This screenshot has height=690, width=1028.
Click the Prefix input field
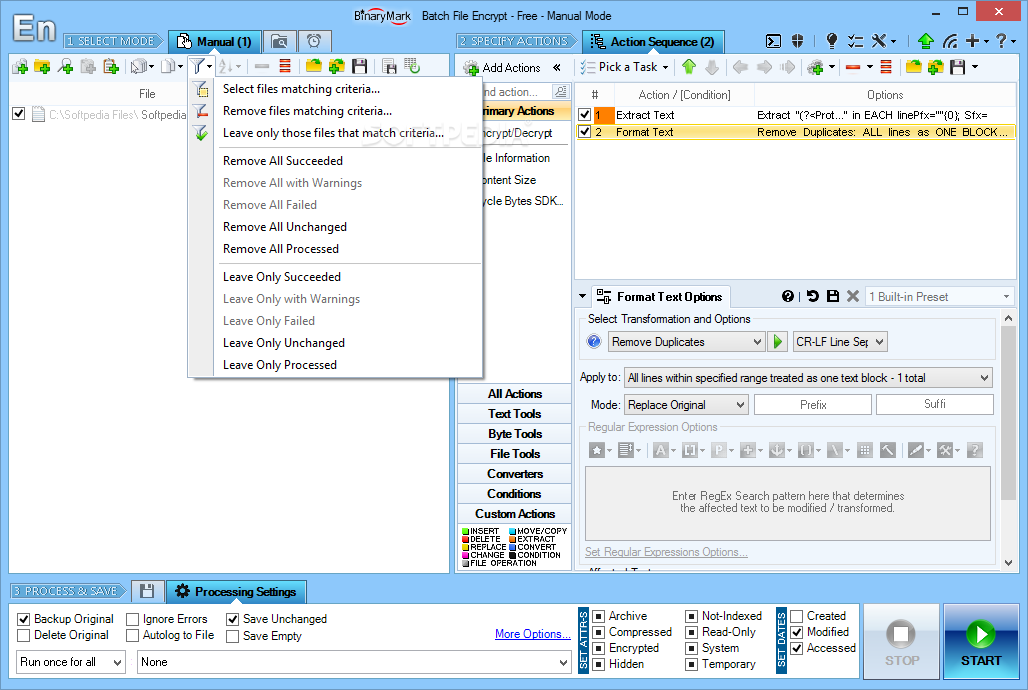pyautogui.click(x=813, y=405)
